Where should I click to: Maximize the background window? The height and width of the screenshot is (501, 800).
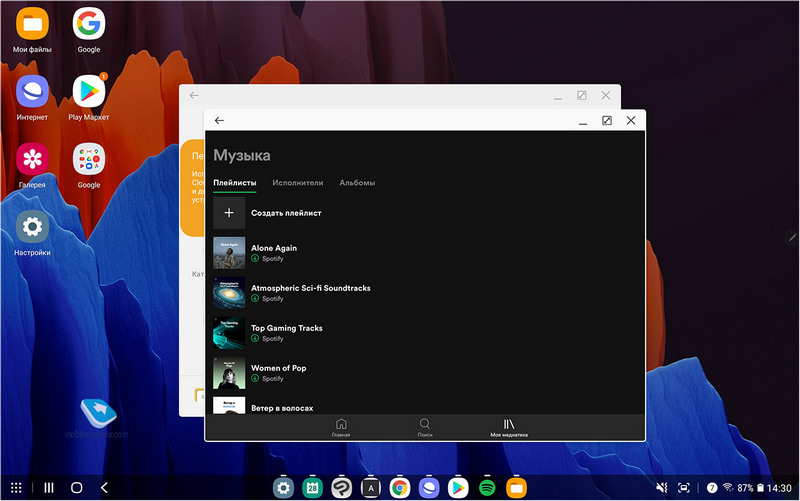(582, 95)
